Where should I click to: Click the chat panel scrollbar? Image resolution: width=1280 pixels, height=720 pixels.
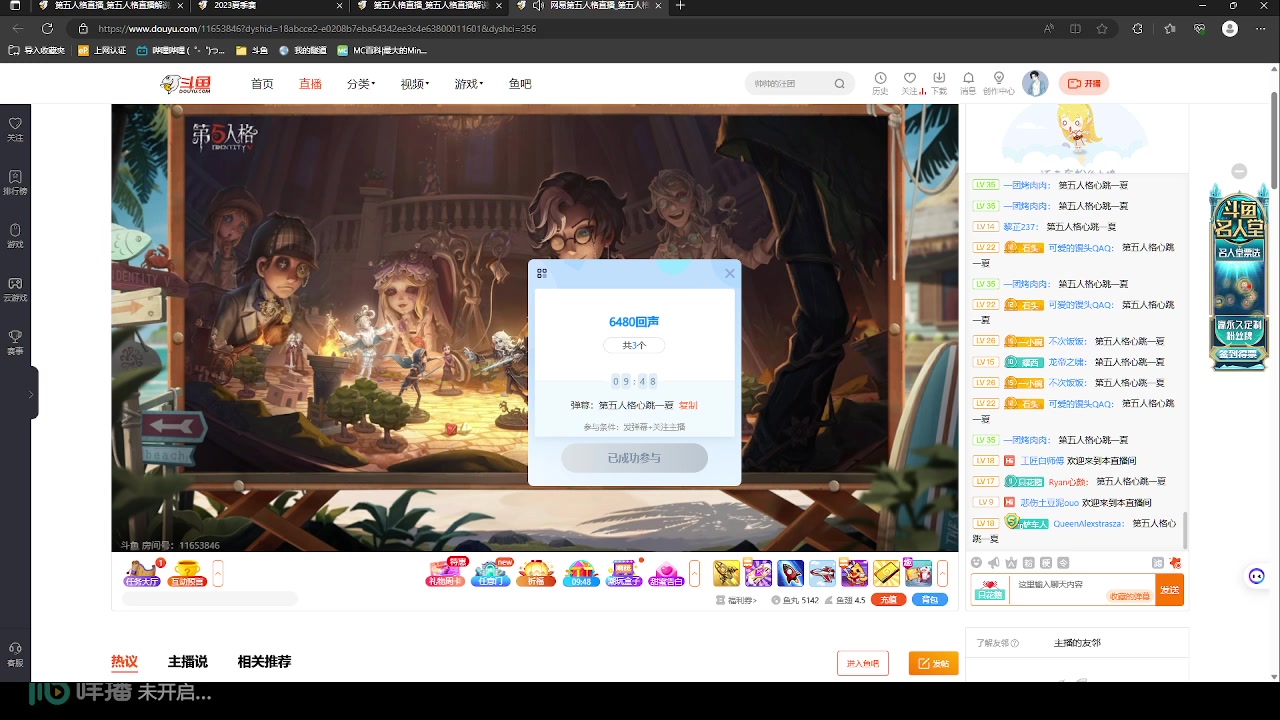[x=1186, y=530]
